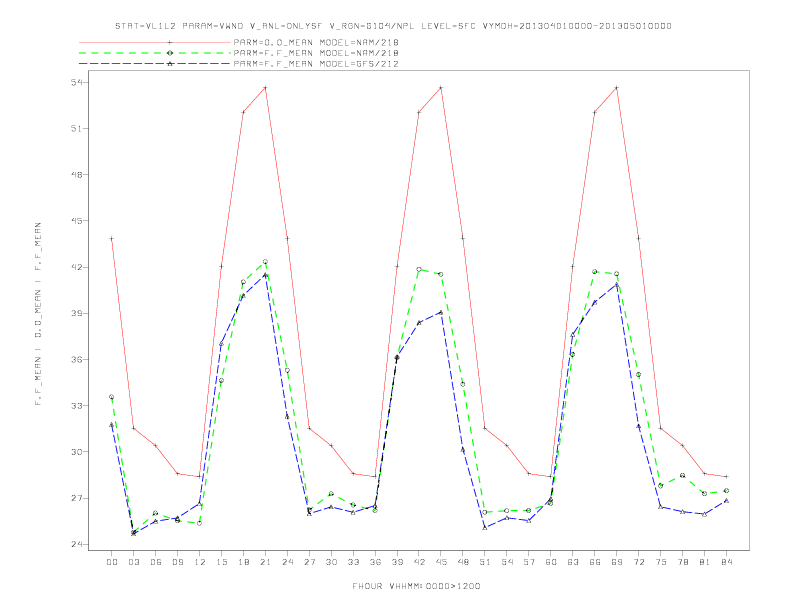Click the blue triangle marker at hour 15

221,344
